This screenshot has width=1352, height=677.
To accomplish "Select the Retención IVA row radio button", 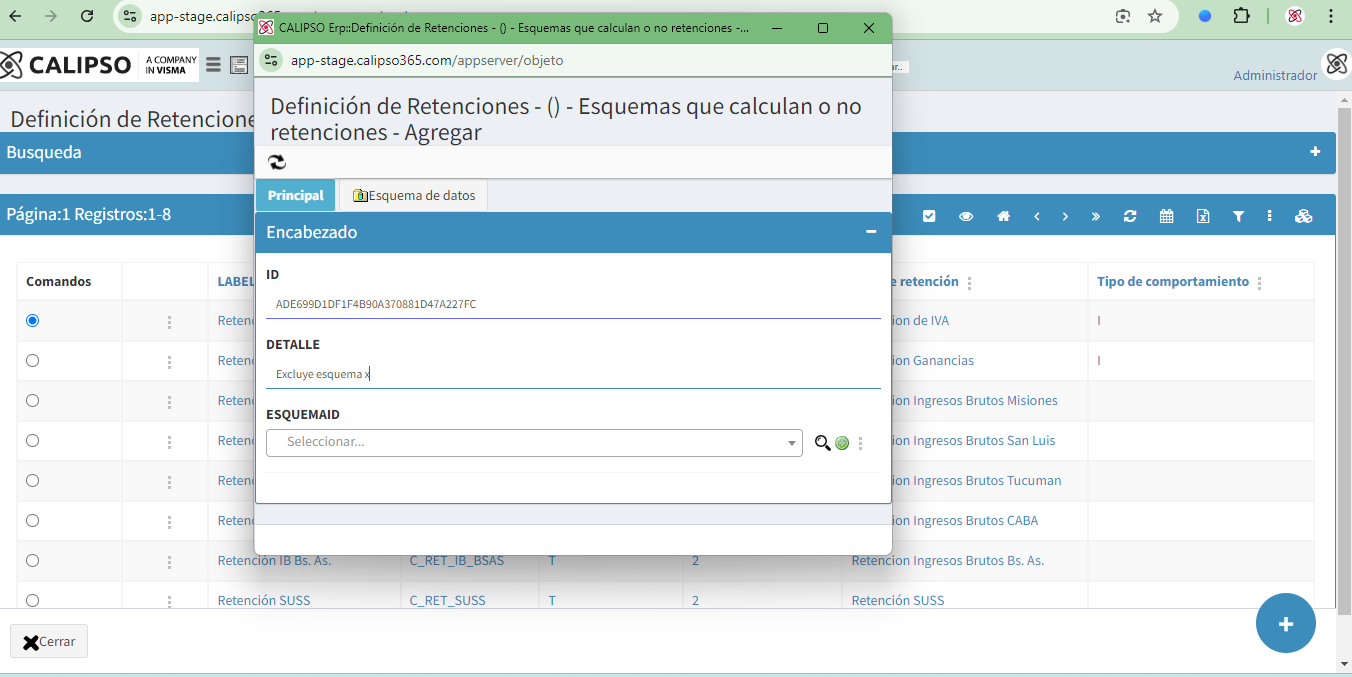I will [33, 320].
